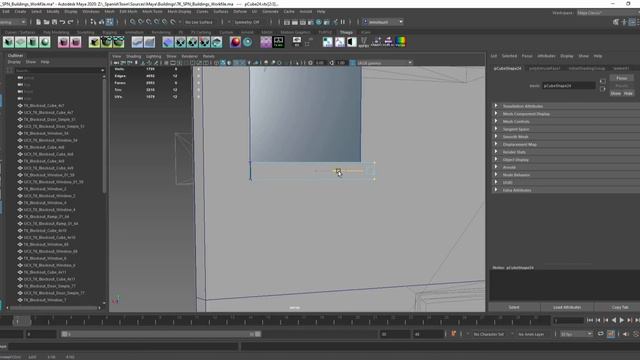Click the Hide button in Attribute Editor
Screen dimensions: 640x360
pos(628,93)
